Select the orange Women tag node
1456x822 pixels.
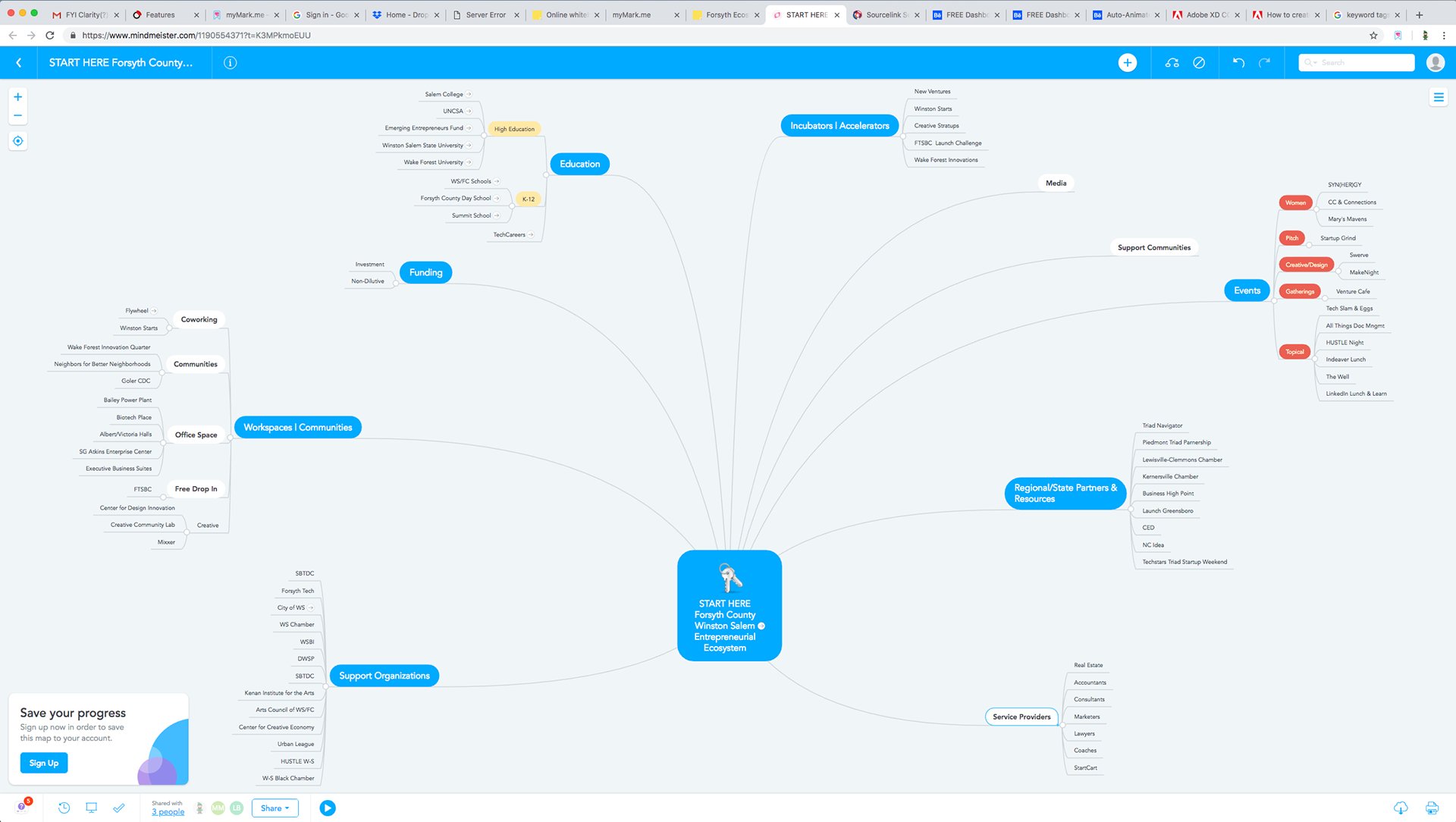(1295, 202)
